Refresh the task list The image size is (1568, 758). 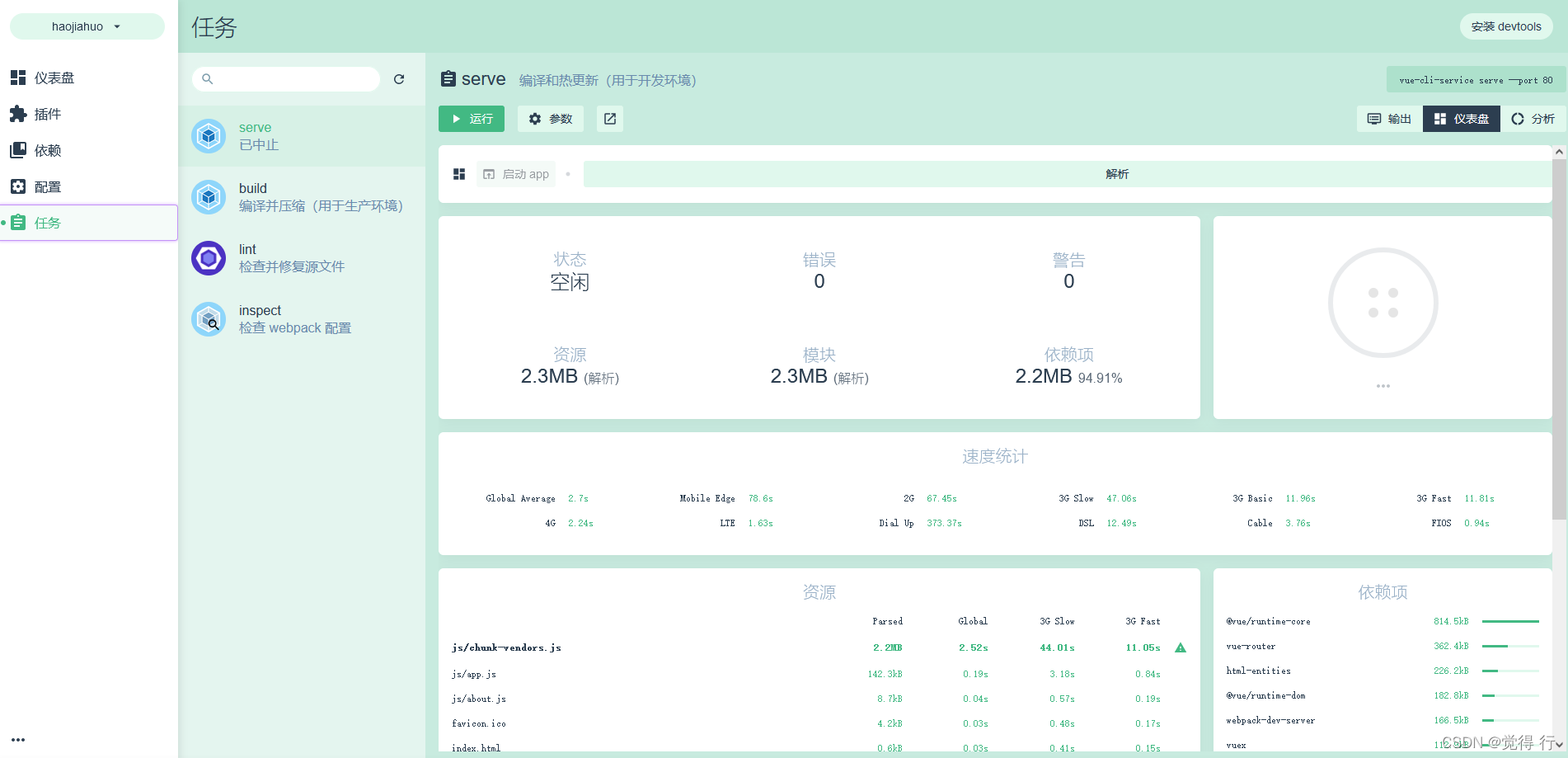click(x=399, y=79)
